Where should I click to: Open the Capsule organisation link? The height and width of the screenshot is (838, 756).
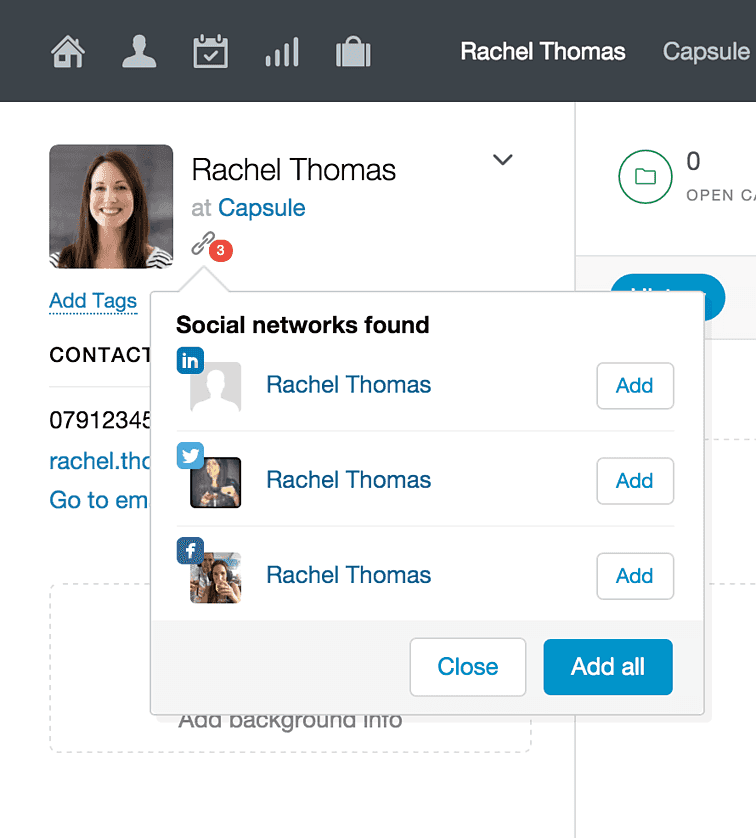tap(262, 208)
